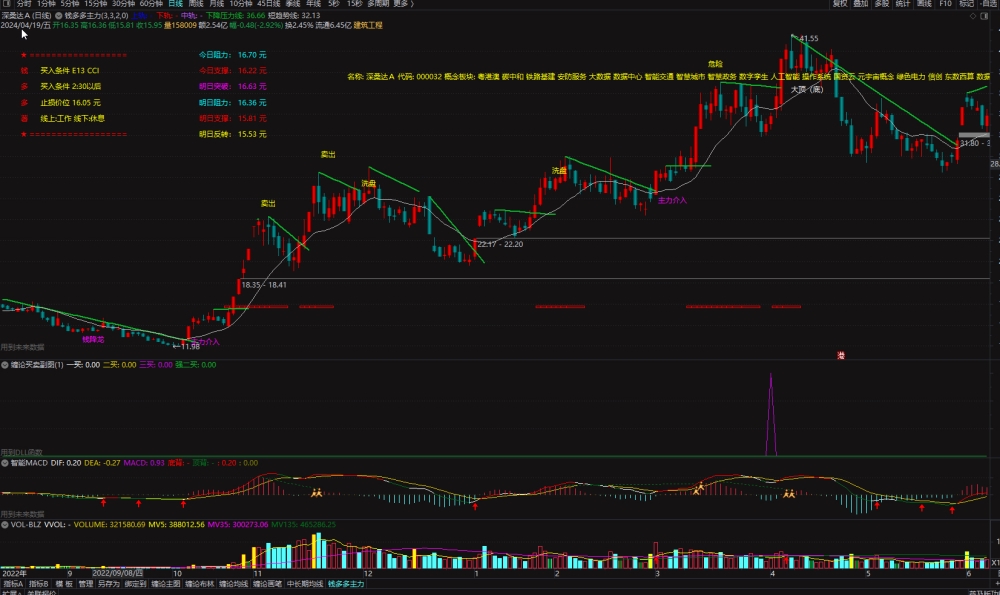Viewport: 1000px width, 595px height.
Task: Click the small square icon left of 分时
Action: coord(6,4)
